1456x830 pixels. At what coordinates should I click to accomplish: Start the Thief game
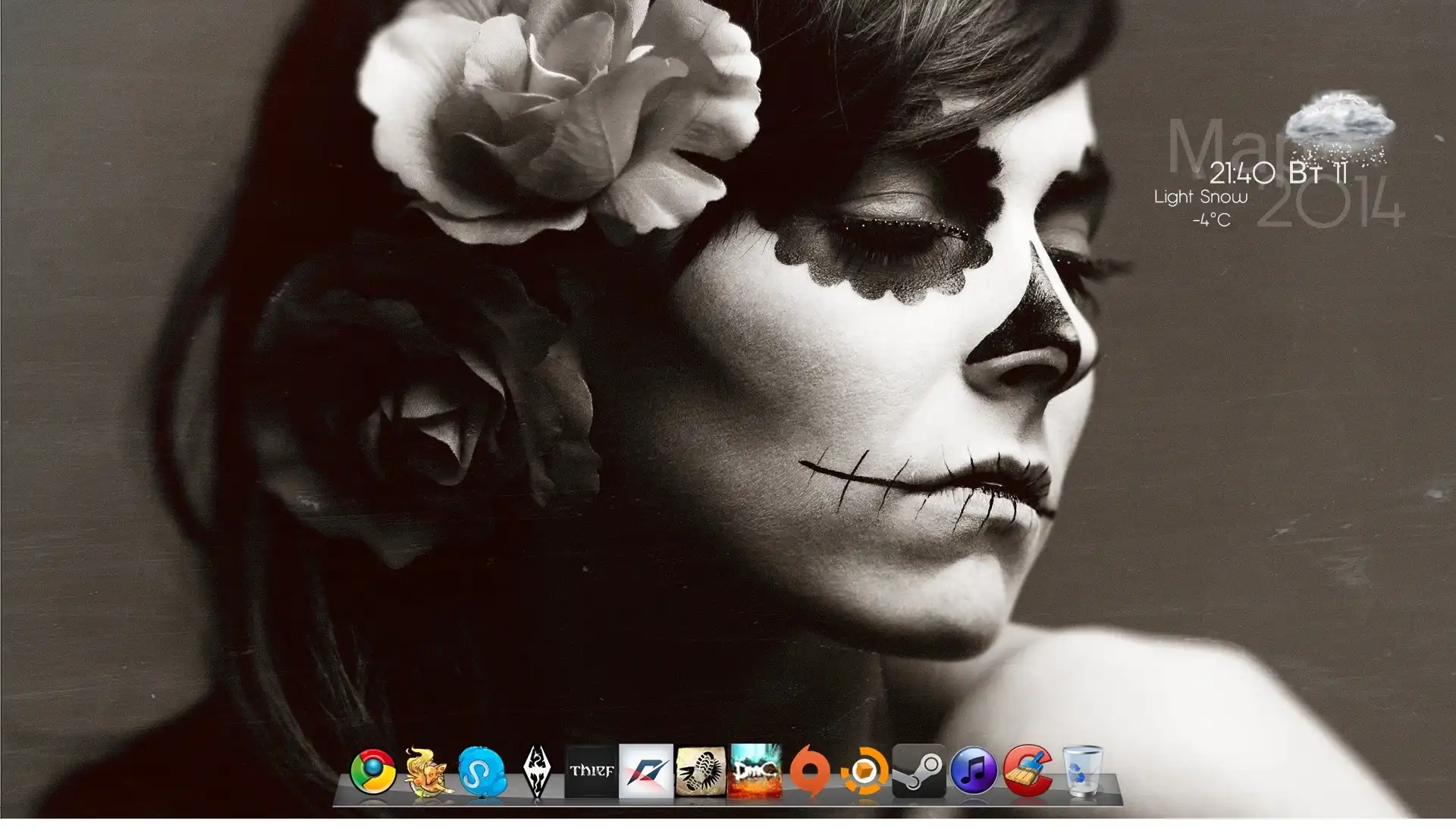tap(591, 771)
